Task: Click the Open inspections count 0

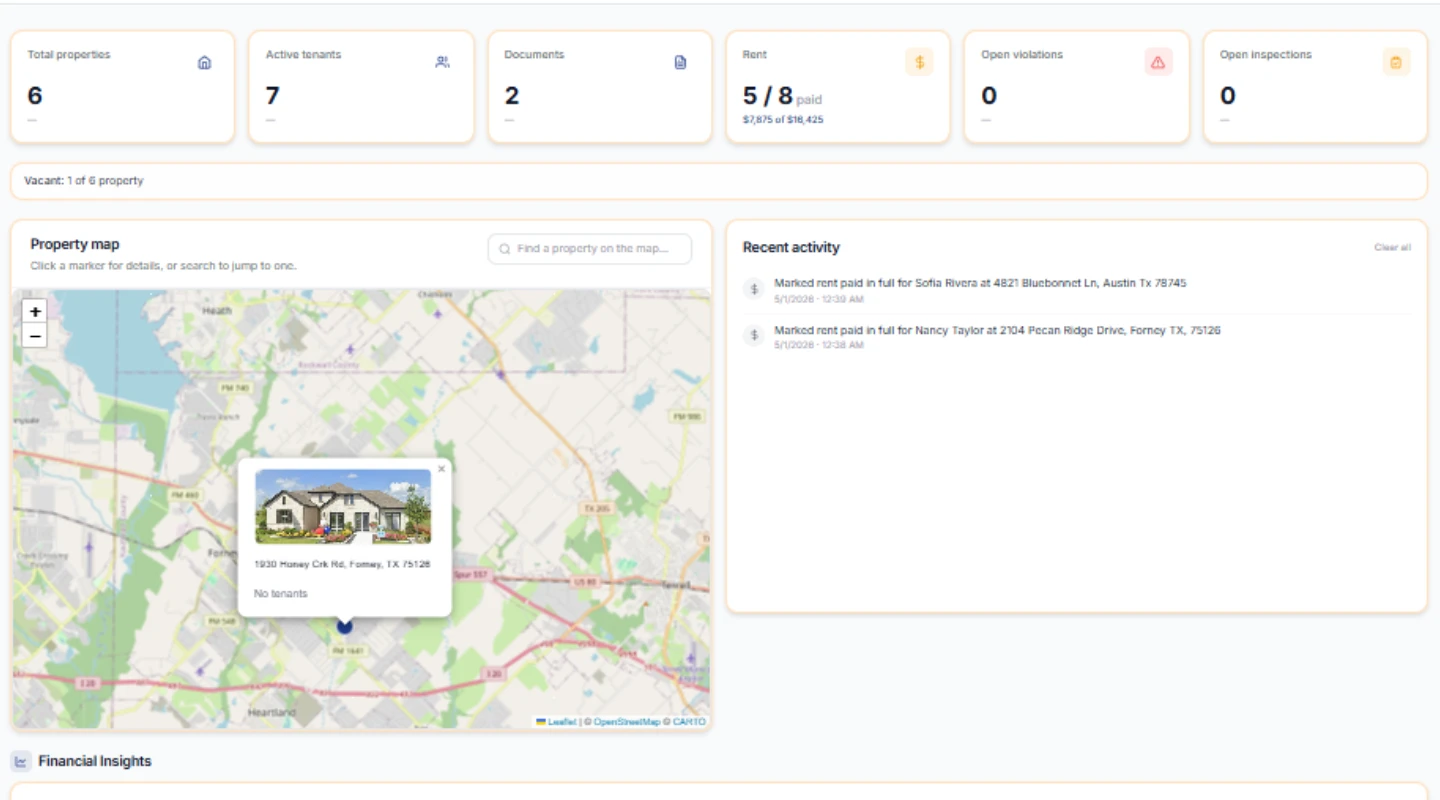Action: 1228,96
